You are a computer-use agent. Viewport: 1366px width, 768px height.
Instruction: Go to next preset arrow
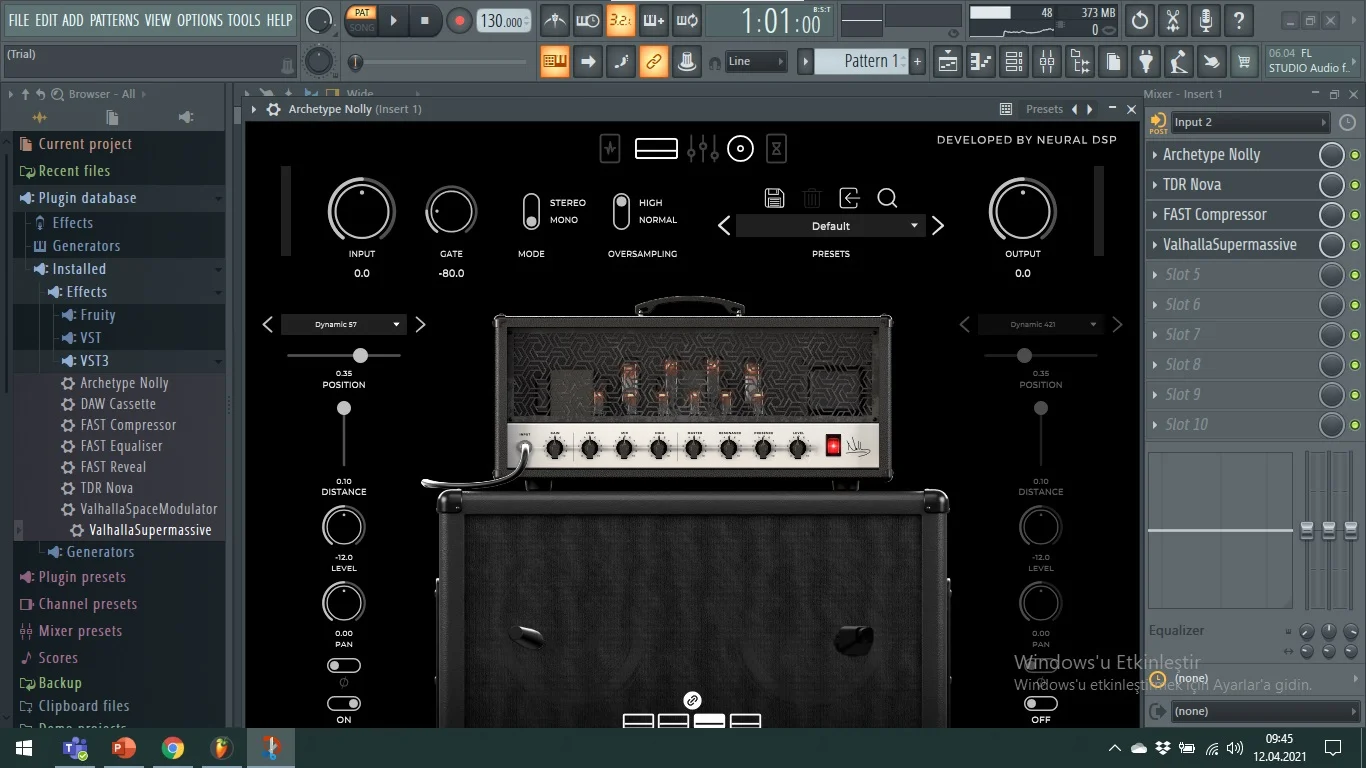[938, 226]
